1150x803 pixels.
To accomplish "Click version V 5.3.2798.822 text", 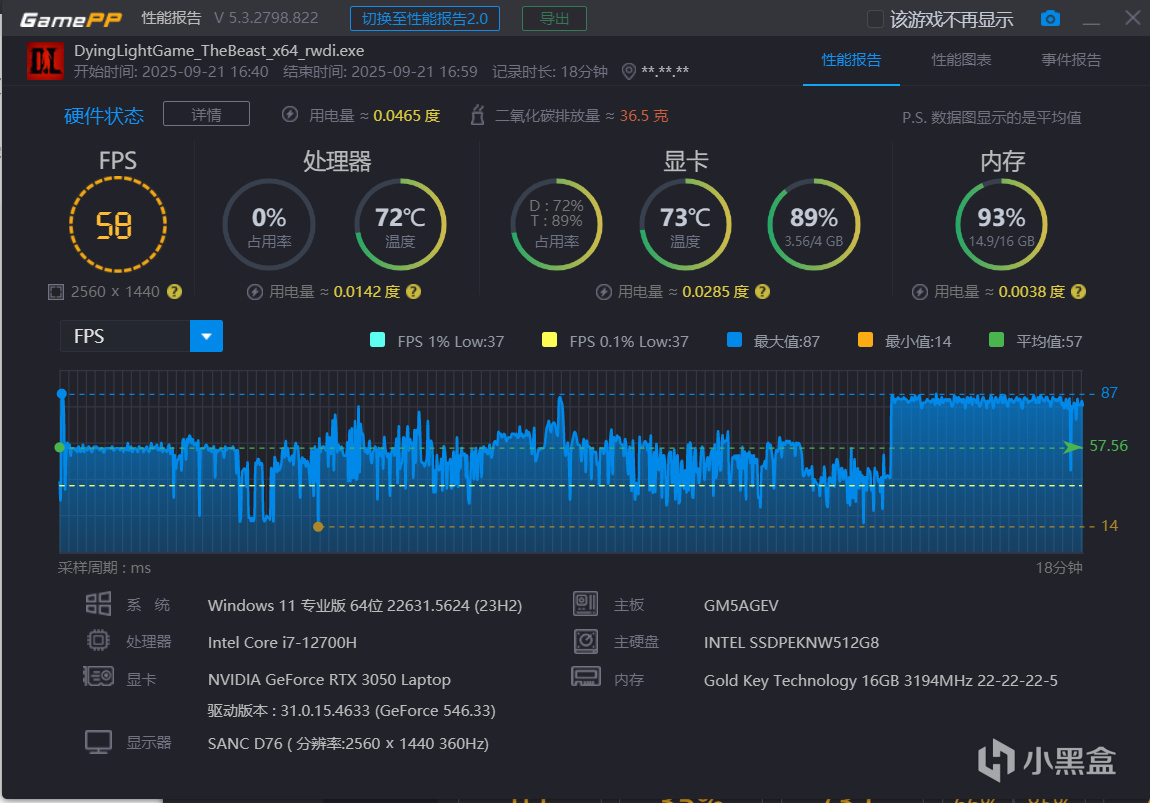I will coord(266,18).
